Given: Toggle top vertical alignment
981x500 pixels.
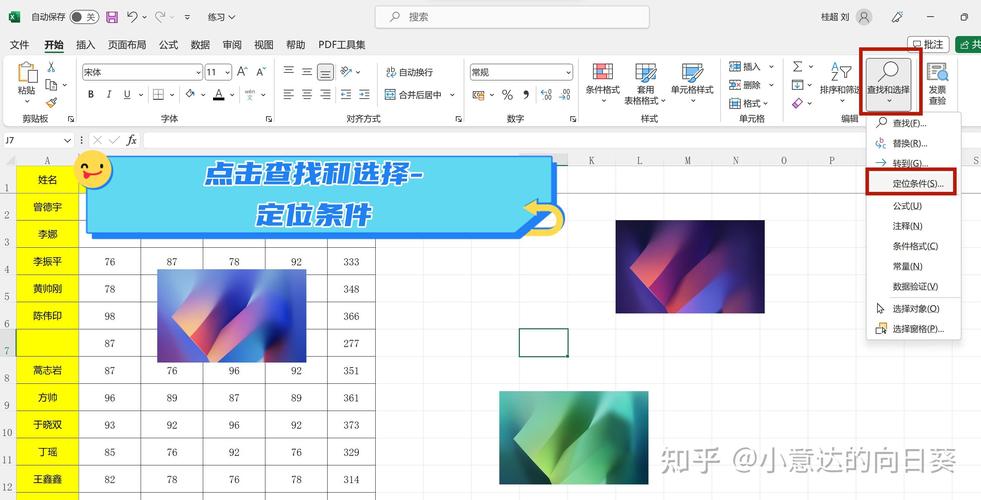Looking at the screenshot, I should click(x=288, y=72).
